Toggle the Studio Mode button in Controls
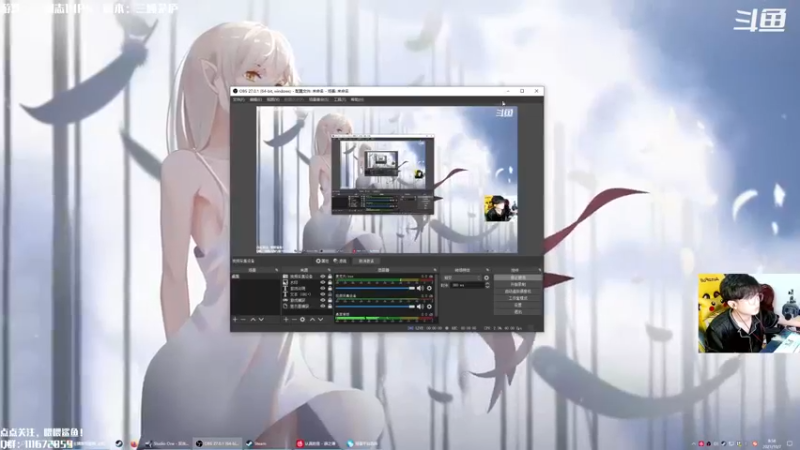The width and height of the screenshot is (800, 450). pos(518,298)
